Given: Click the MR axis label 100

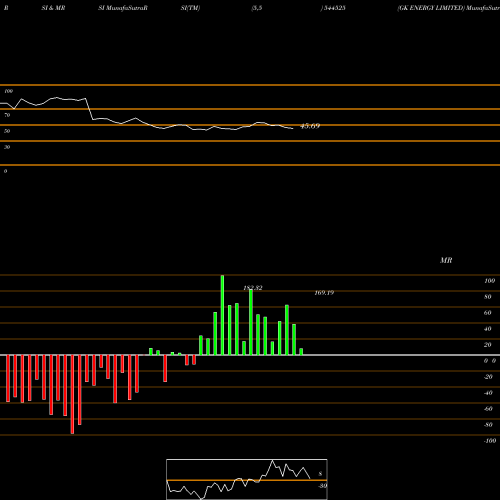Looking at the screenshot, I should 489,281.
